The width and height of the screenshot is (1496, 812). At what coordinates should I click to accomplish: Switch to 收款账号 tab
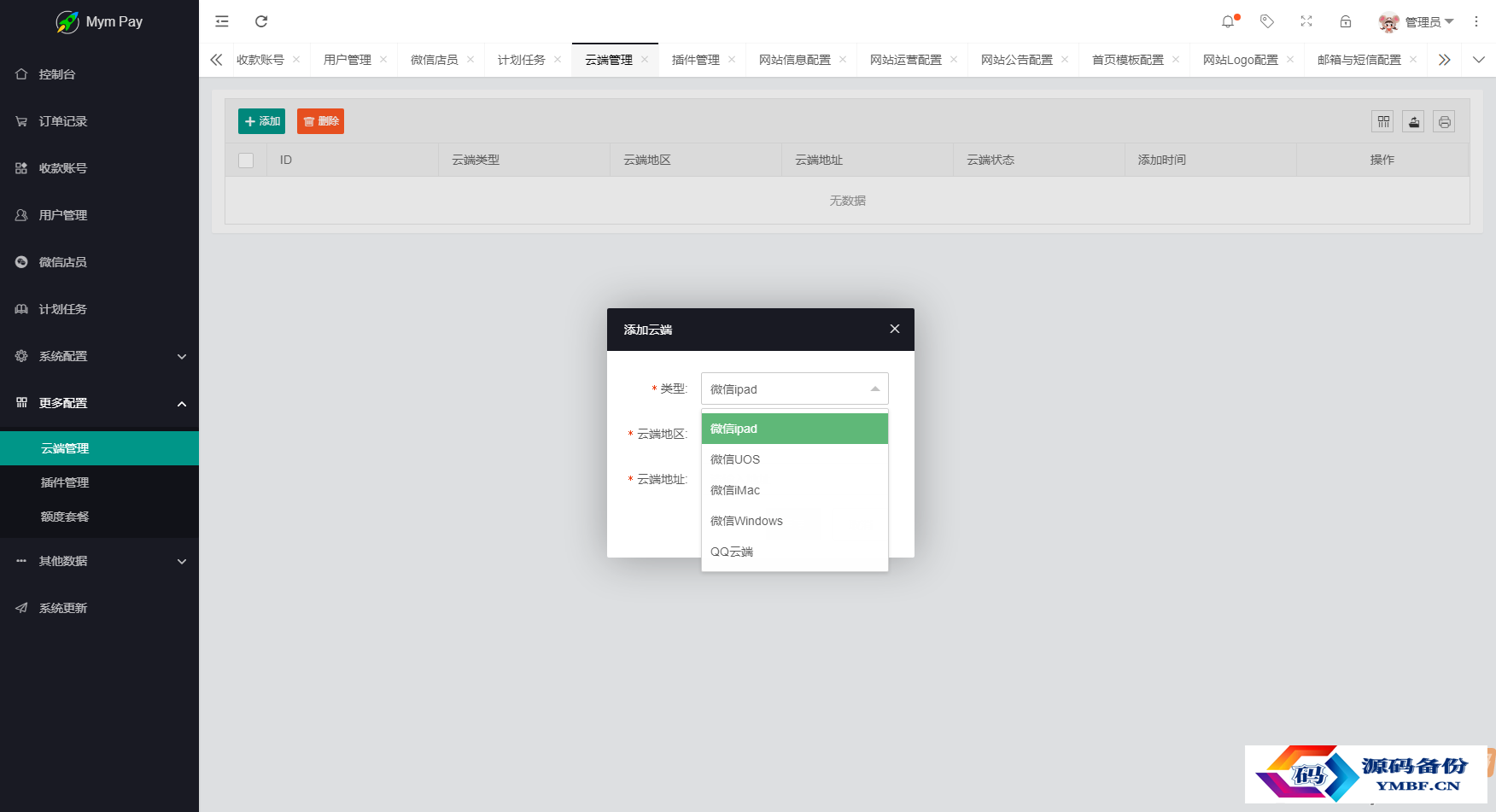(260, 60)
